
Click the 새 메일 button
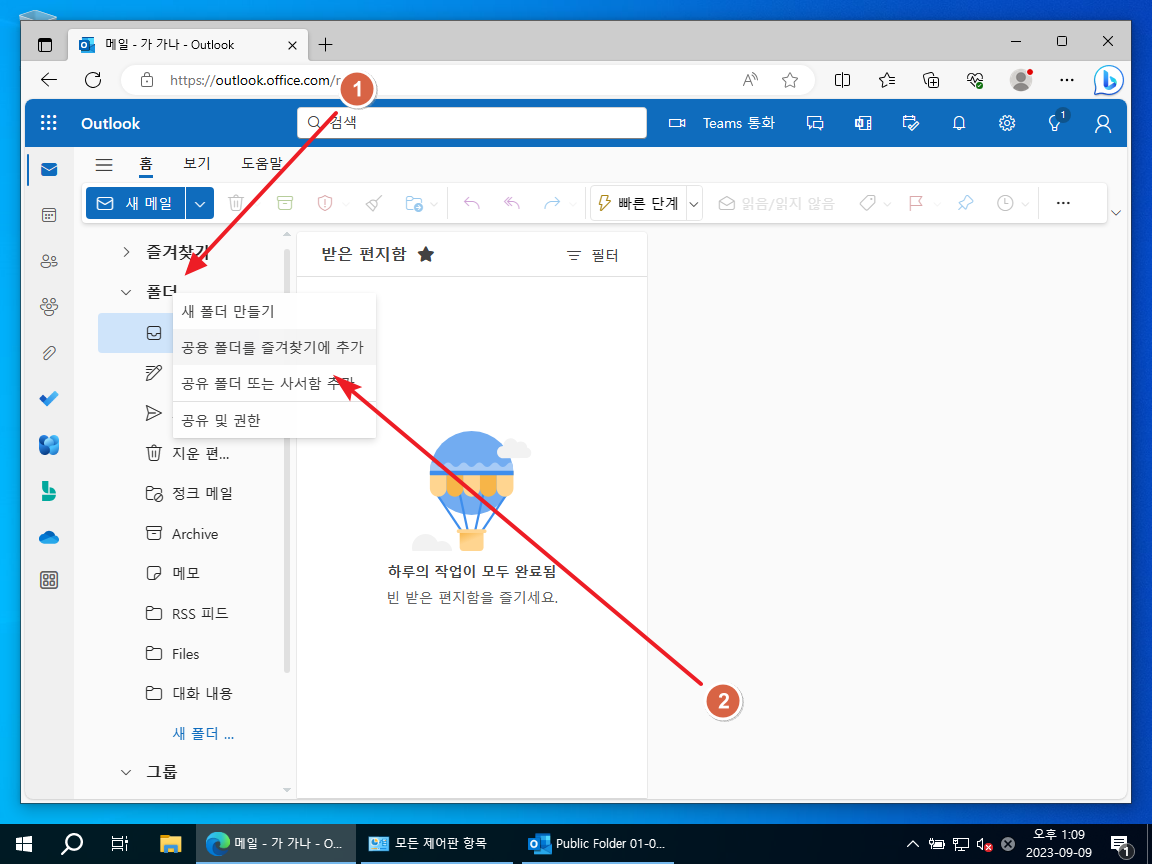pyautogui.click(x=135, y=203)
